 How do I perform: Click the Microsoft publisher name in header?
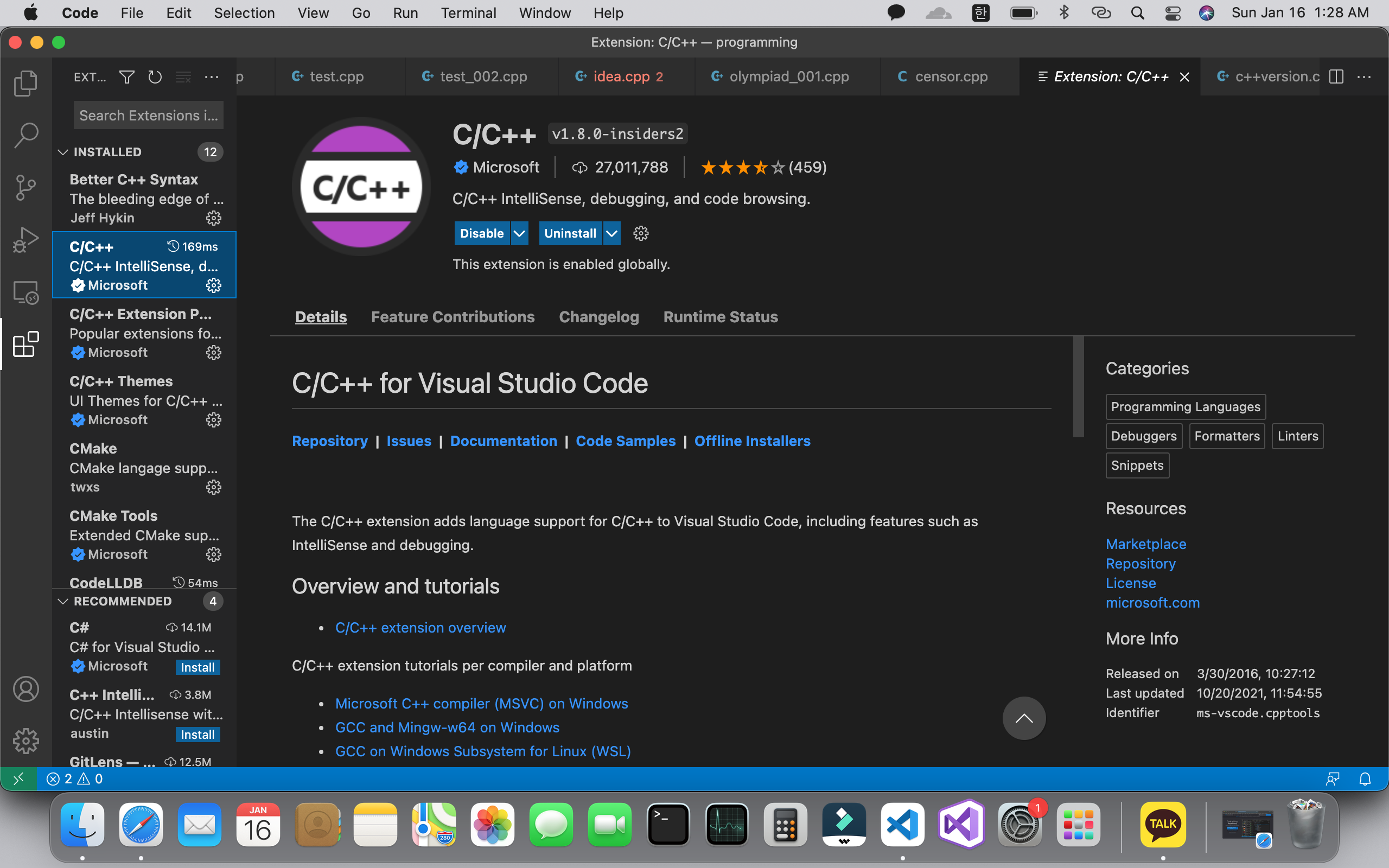(506, 167)
